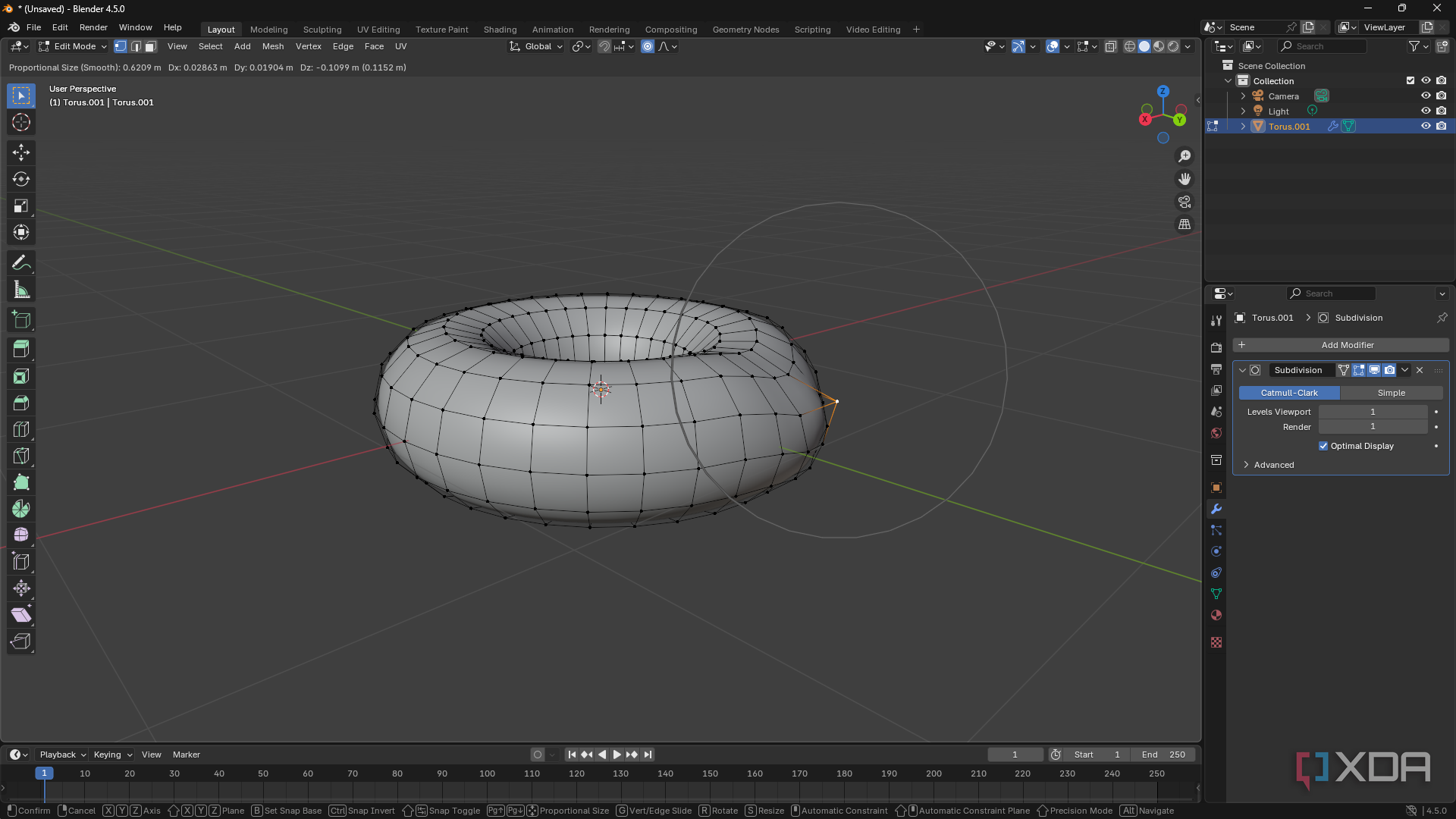Image resolution: width=1456 pixels, height=819 pixels.
Task: Expand Torus.001 in the outliner
Action: [1243, 126]
